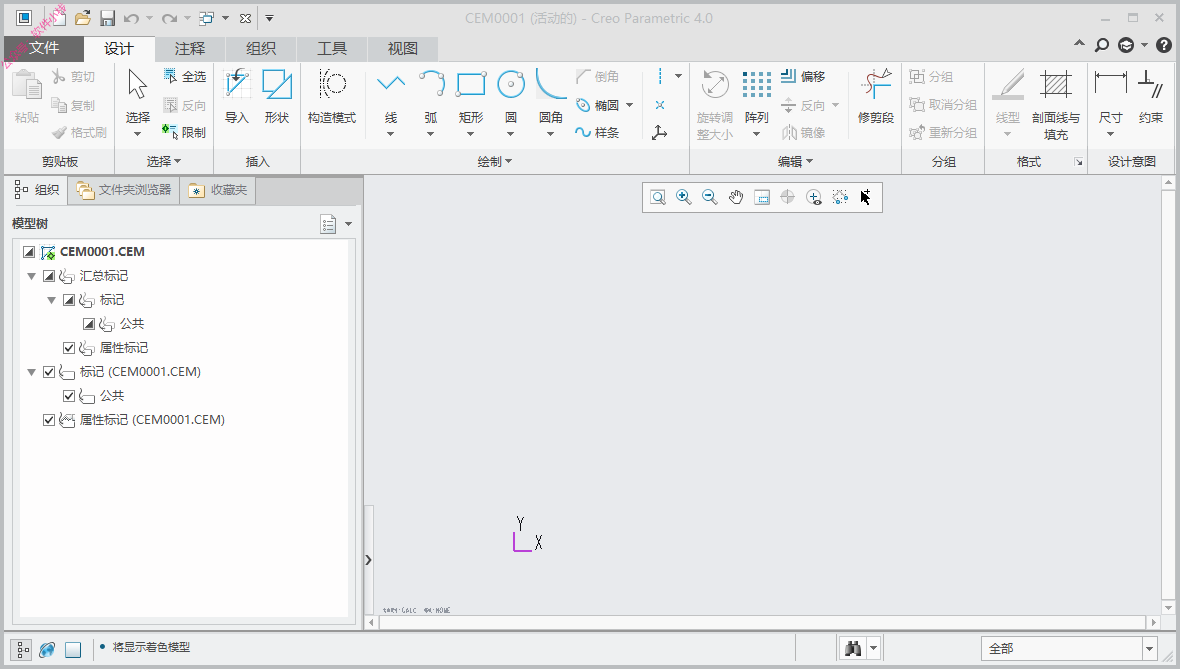Click the Offset (偏移) tool
This screenshot has width=1180, height=669.
pos(803,76)
